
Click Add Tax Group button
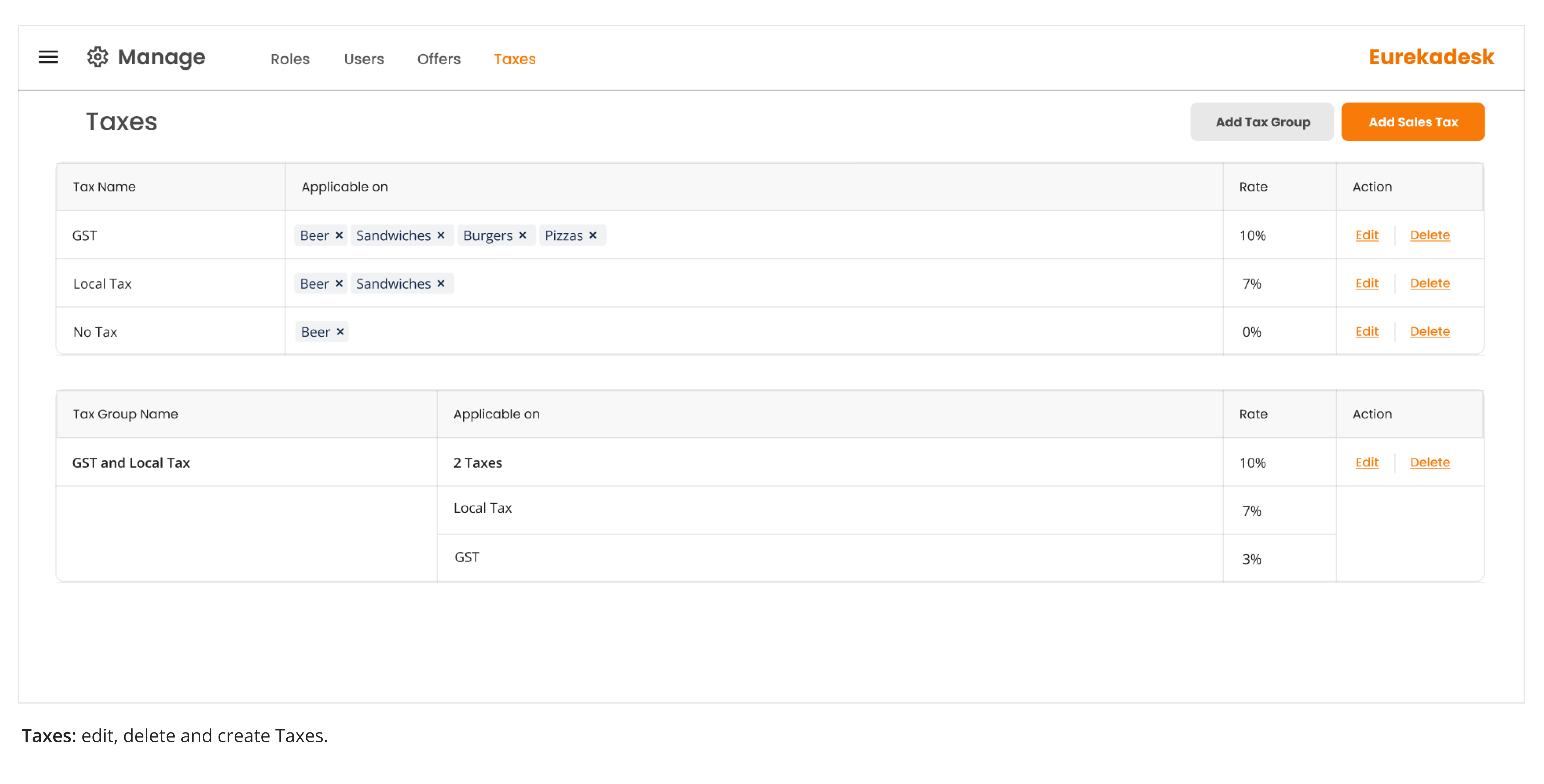click(1262, 122)
